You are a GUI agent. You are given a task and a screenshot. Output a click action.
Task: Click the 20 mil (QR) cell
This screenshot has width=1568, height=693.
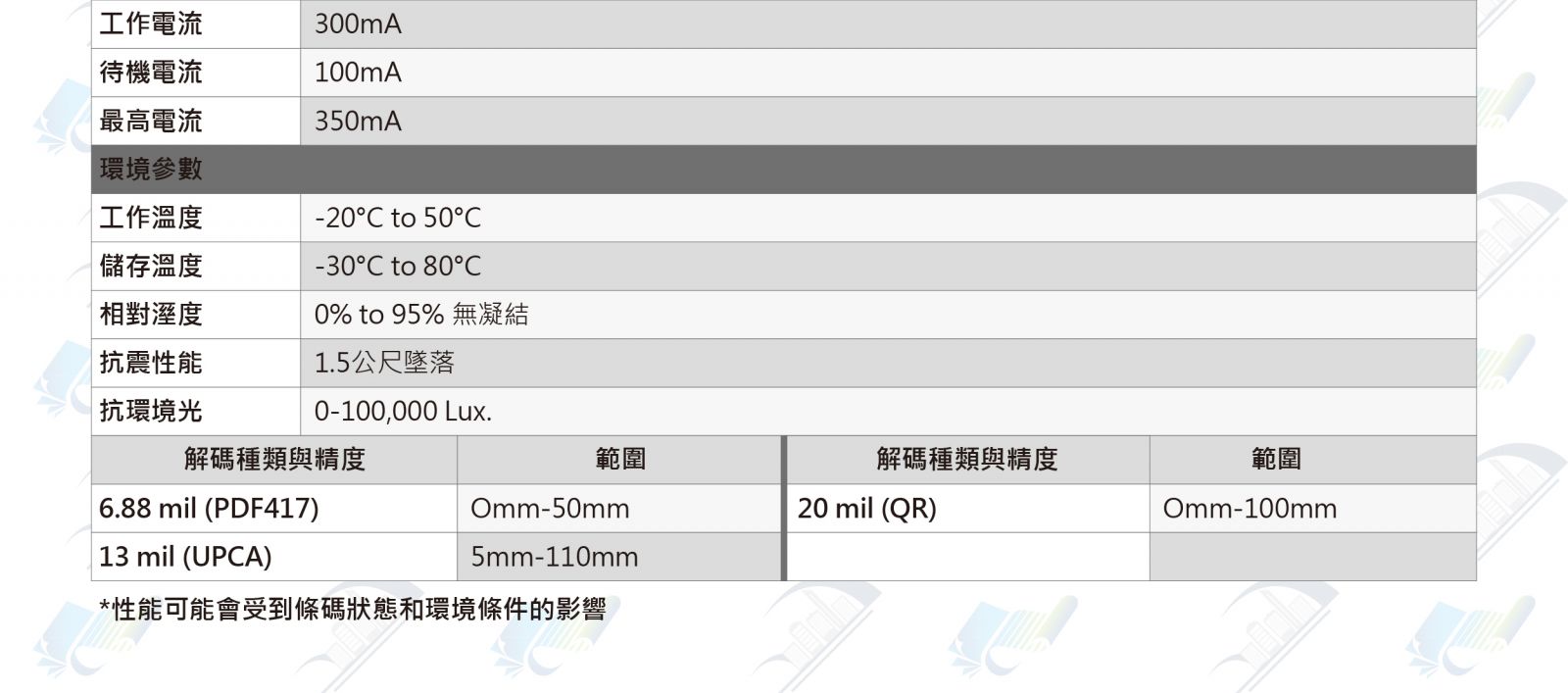[x=968, y=508]
